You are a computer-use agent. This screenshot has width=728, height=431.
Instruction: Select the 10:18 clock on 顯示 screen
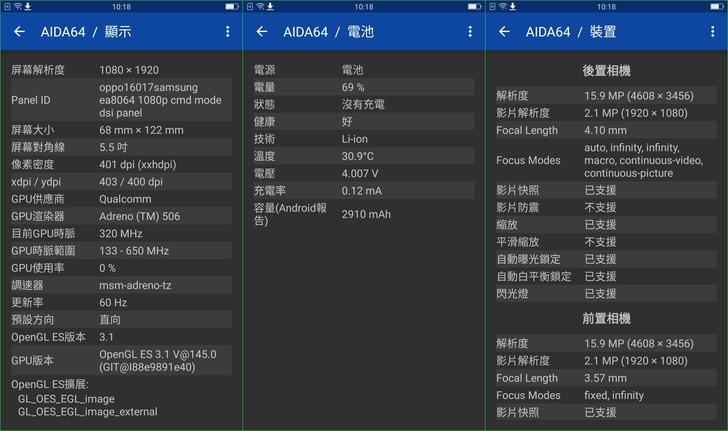pyautogui.click(x=121, y=7)
